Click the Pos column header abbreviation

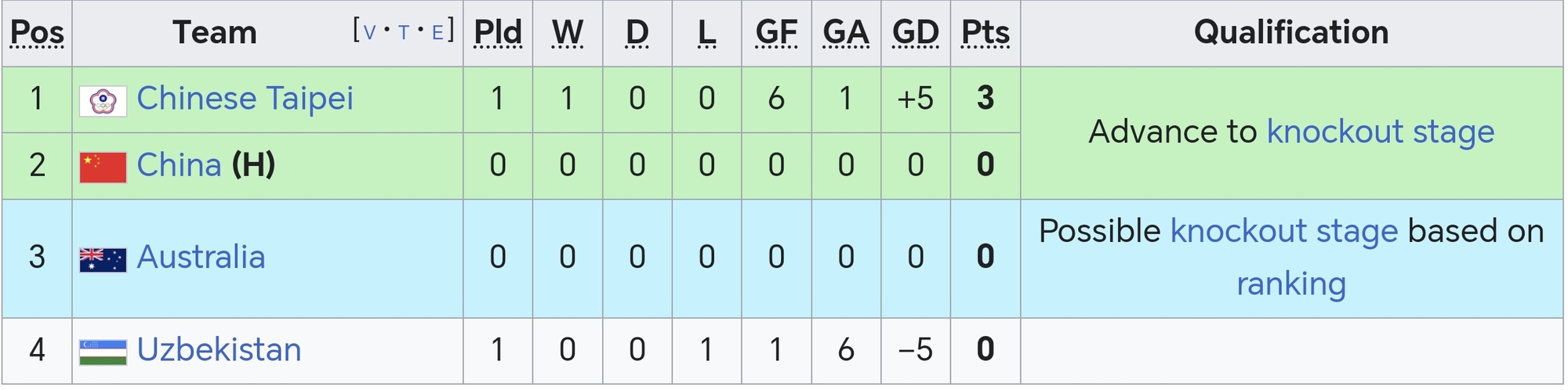point(37,33)
